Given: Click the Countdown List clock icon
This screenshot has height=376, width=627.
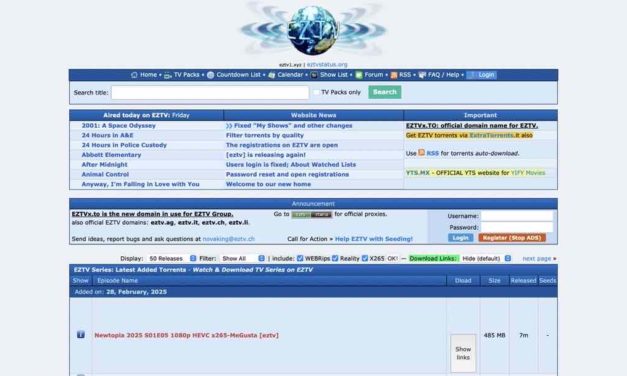Looking at the screenshot, I should click(x=211, y=75).
